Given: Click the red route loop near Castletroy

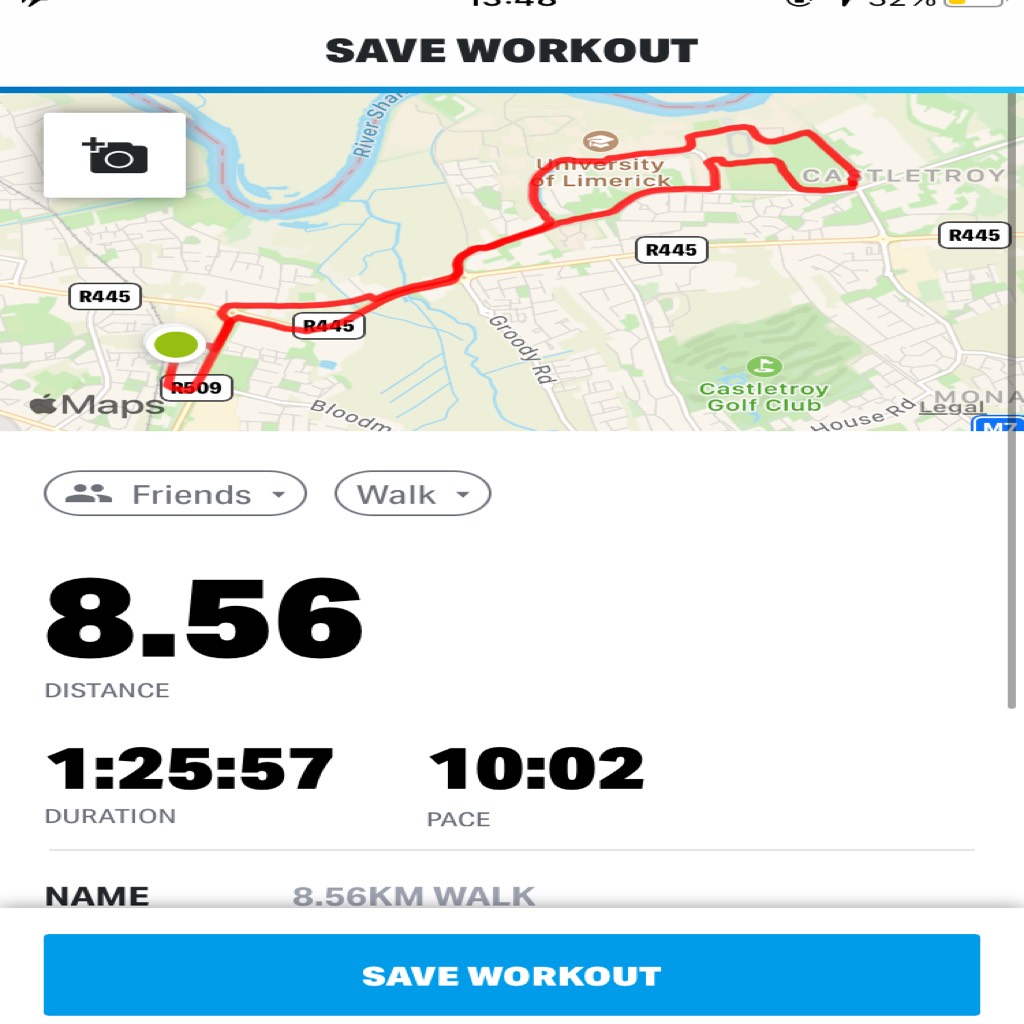Looking at the screenshot, I should 771,160.
